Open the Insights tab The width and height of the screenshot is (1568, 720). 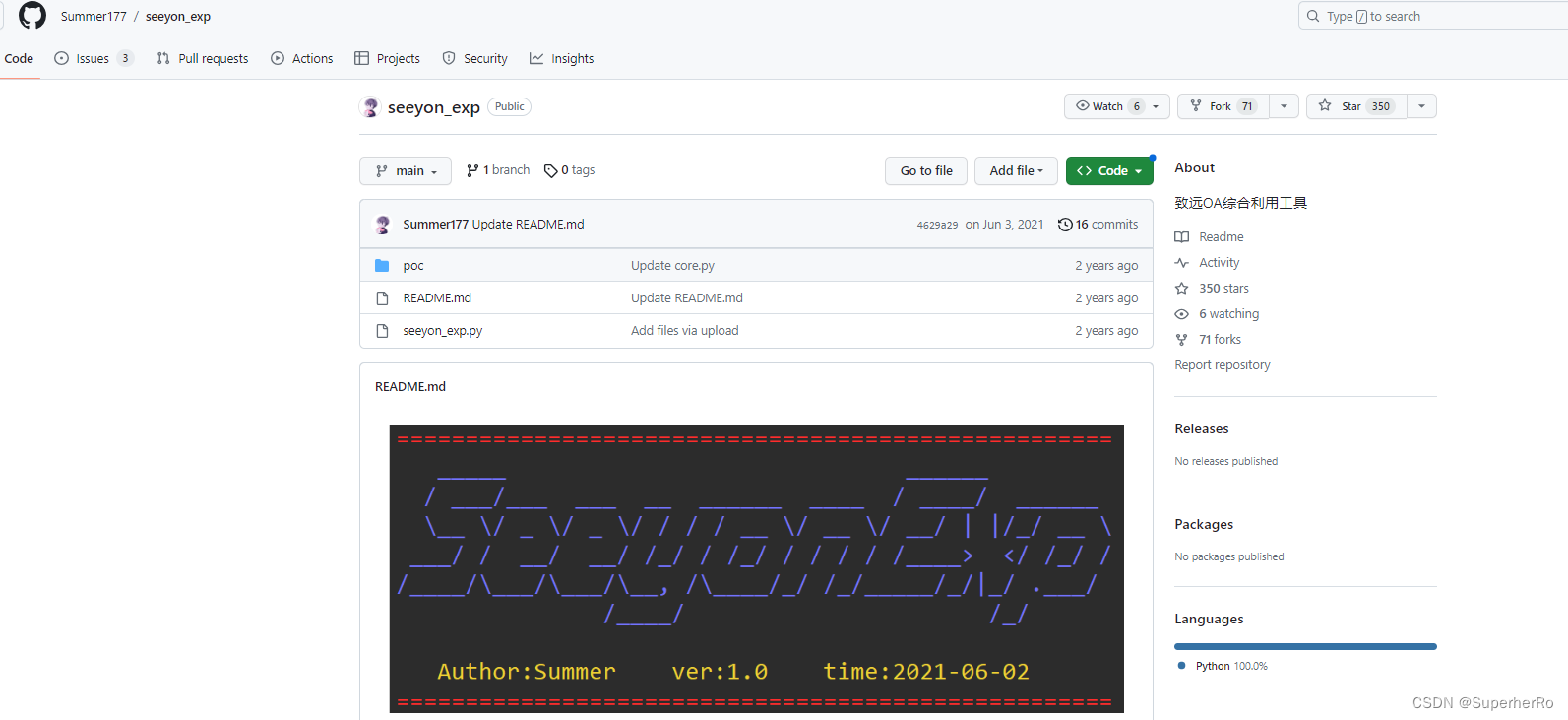click(x=562, y=59)
